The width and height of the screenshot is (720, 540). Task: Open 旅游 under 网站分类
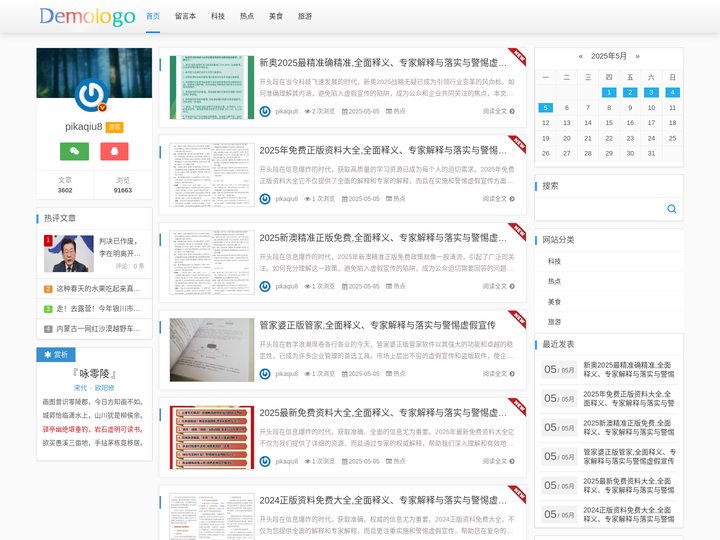click(x=554, y=322)
